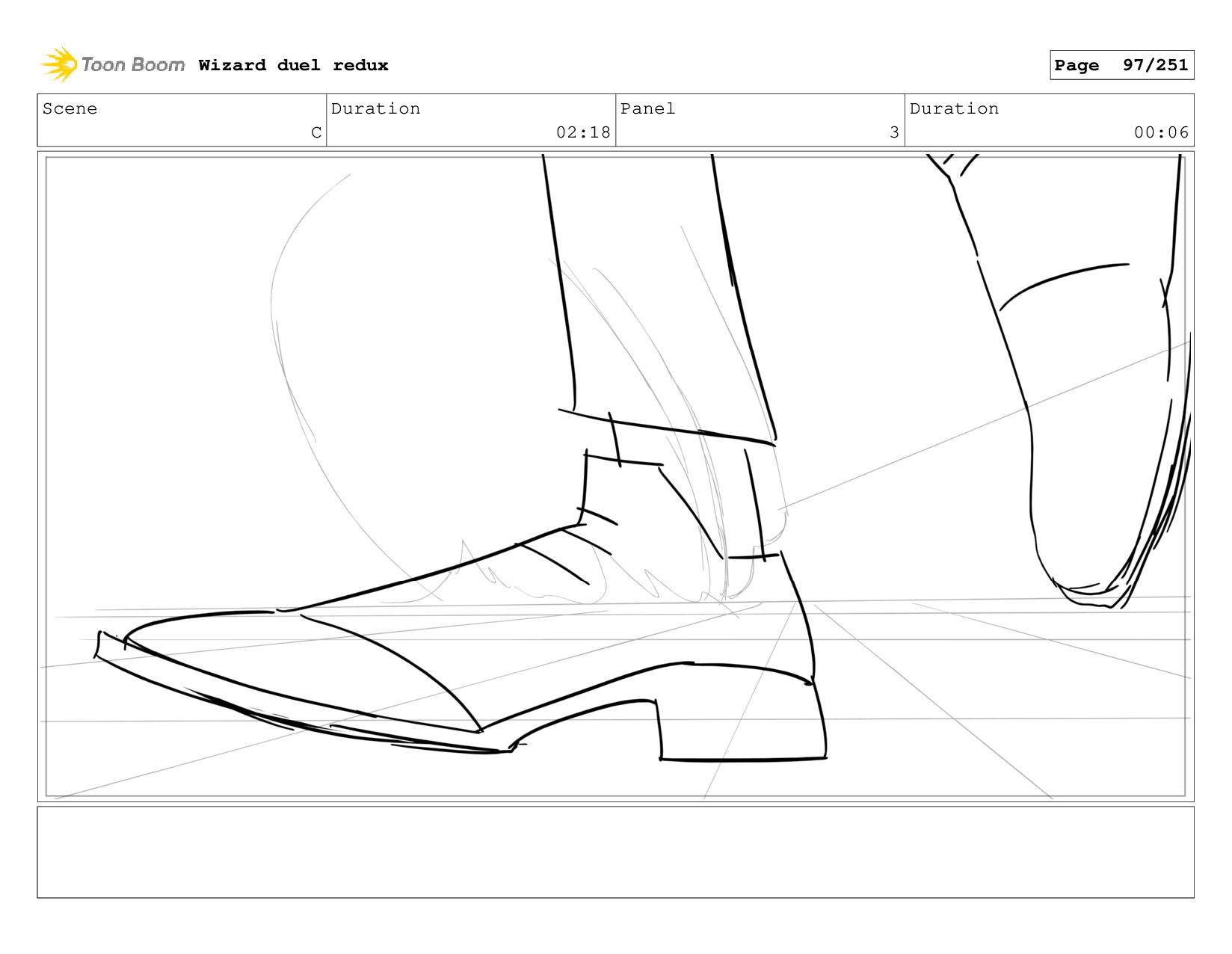Select the panel number '3'
This screenshot has height=954, width=1232.
894,132
